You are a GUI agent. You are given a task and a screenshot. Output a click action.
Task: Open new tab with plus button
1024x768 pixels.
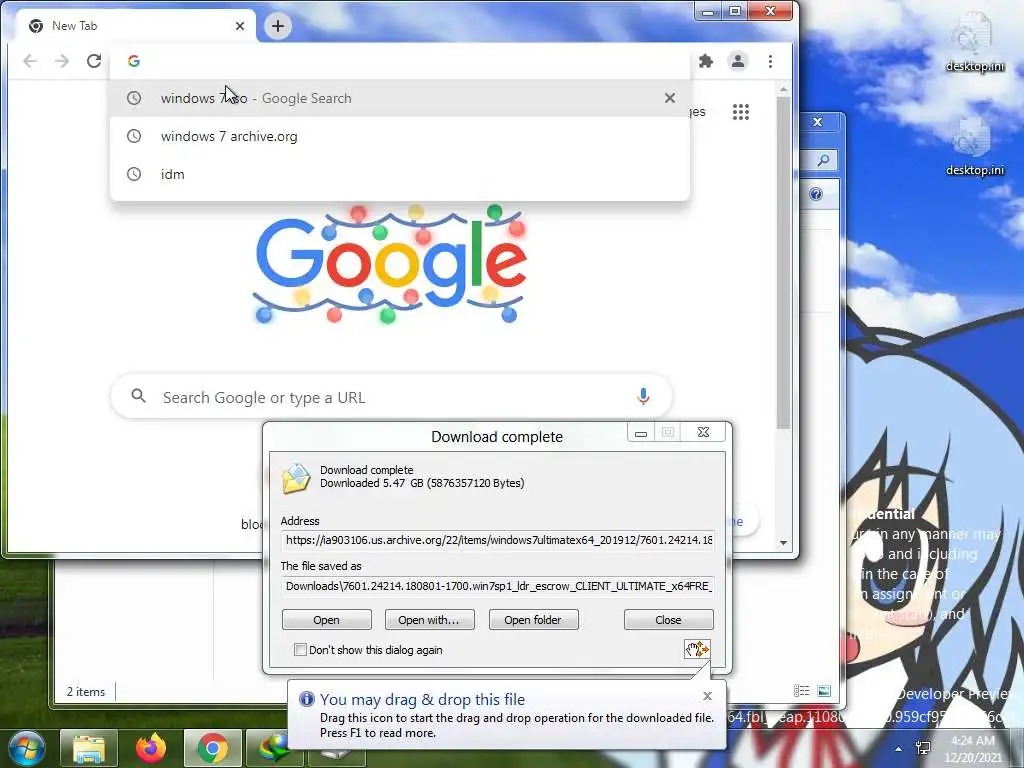click(x=278, y=26)
